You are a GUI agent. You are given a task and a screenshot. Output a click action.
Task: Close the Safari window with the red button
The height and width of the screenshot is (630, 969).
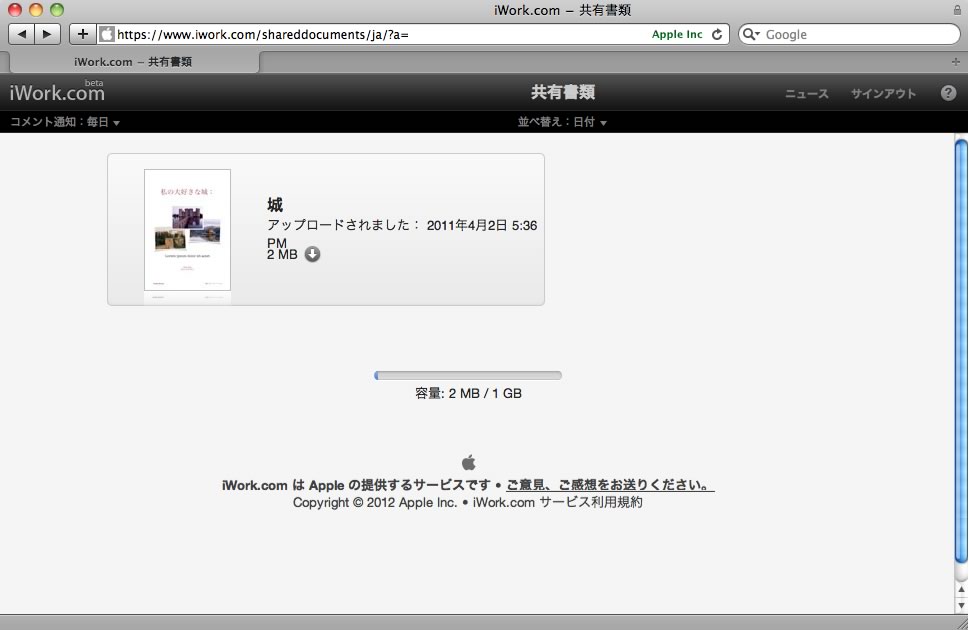pos(15,10)
